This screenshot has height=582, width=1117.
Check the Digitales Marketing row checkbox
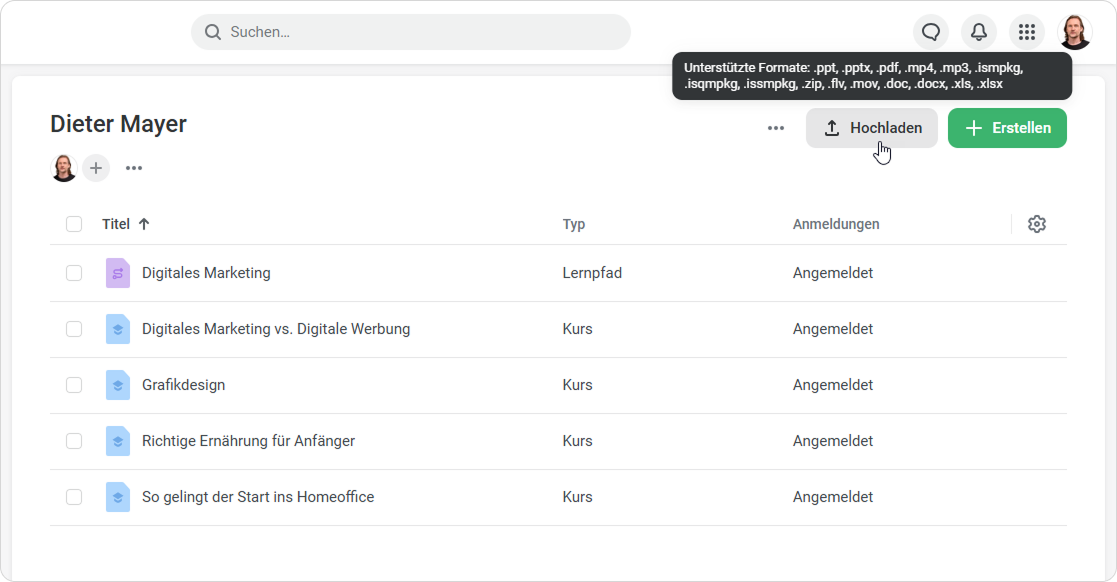pos(74,273)
